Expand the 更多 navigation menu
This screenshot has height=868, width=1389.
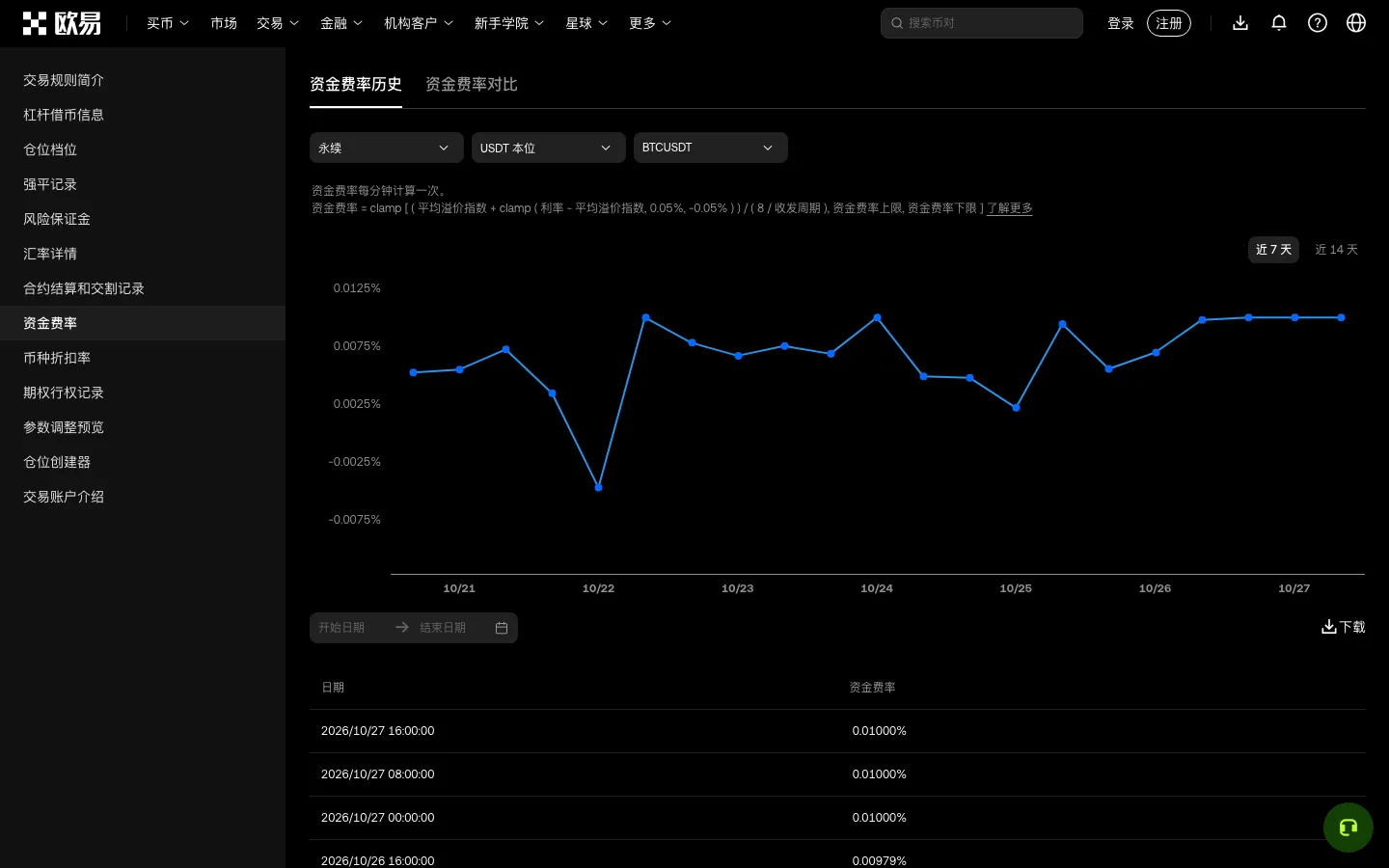(x=650, y=23)
